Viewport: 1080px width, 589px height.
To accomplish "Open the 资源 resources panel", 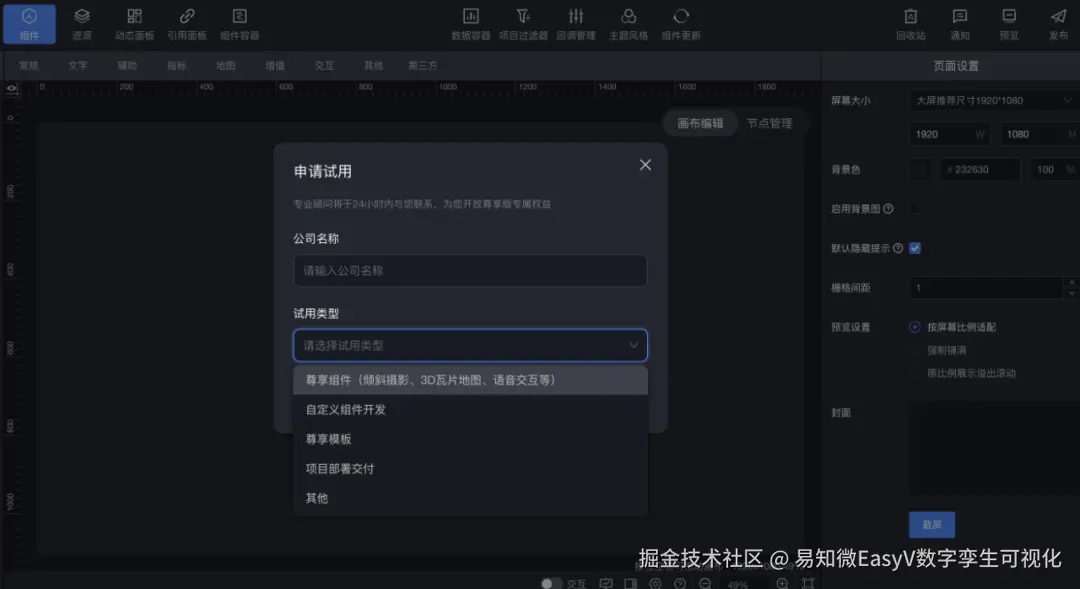I will point(82,24).
